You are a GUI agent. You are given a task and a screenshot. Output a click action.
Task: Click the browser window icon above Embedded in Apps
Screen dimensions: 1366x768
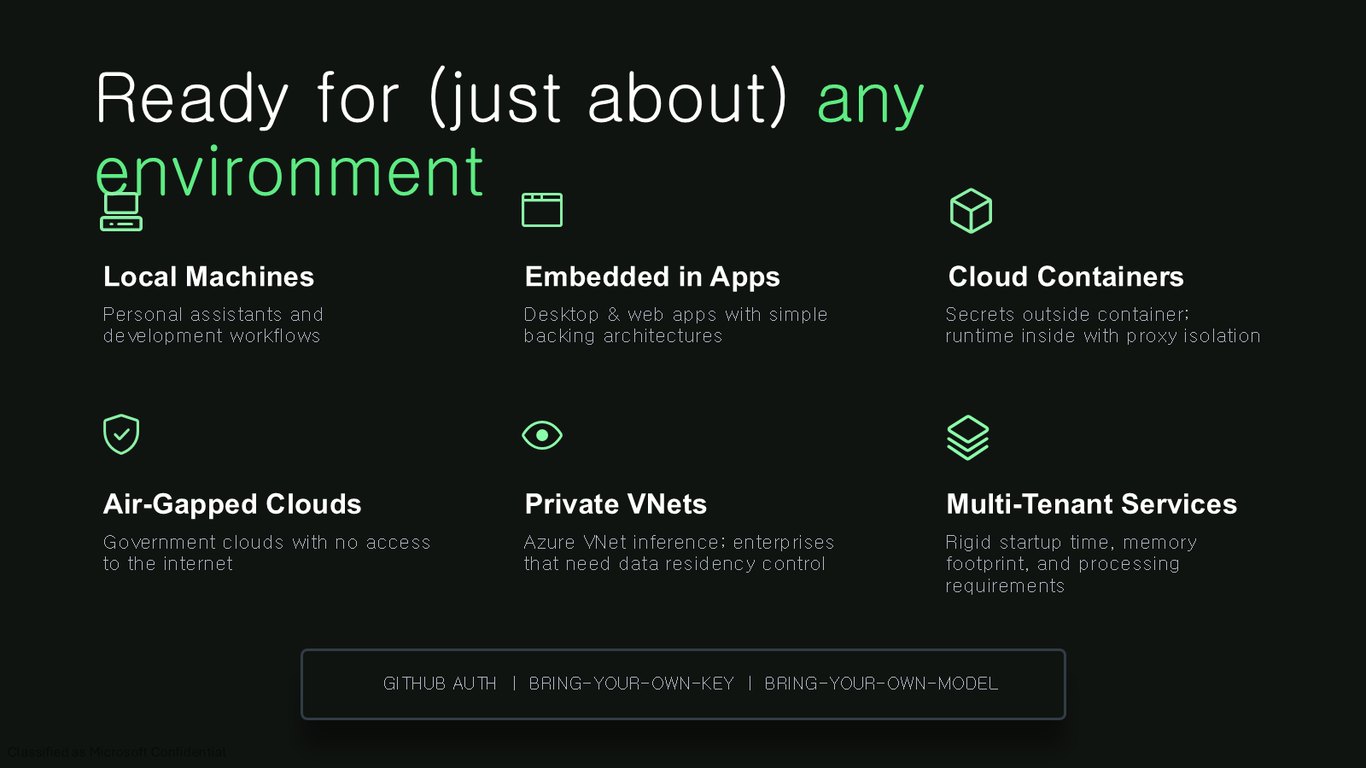[542, 210]
